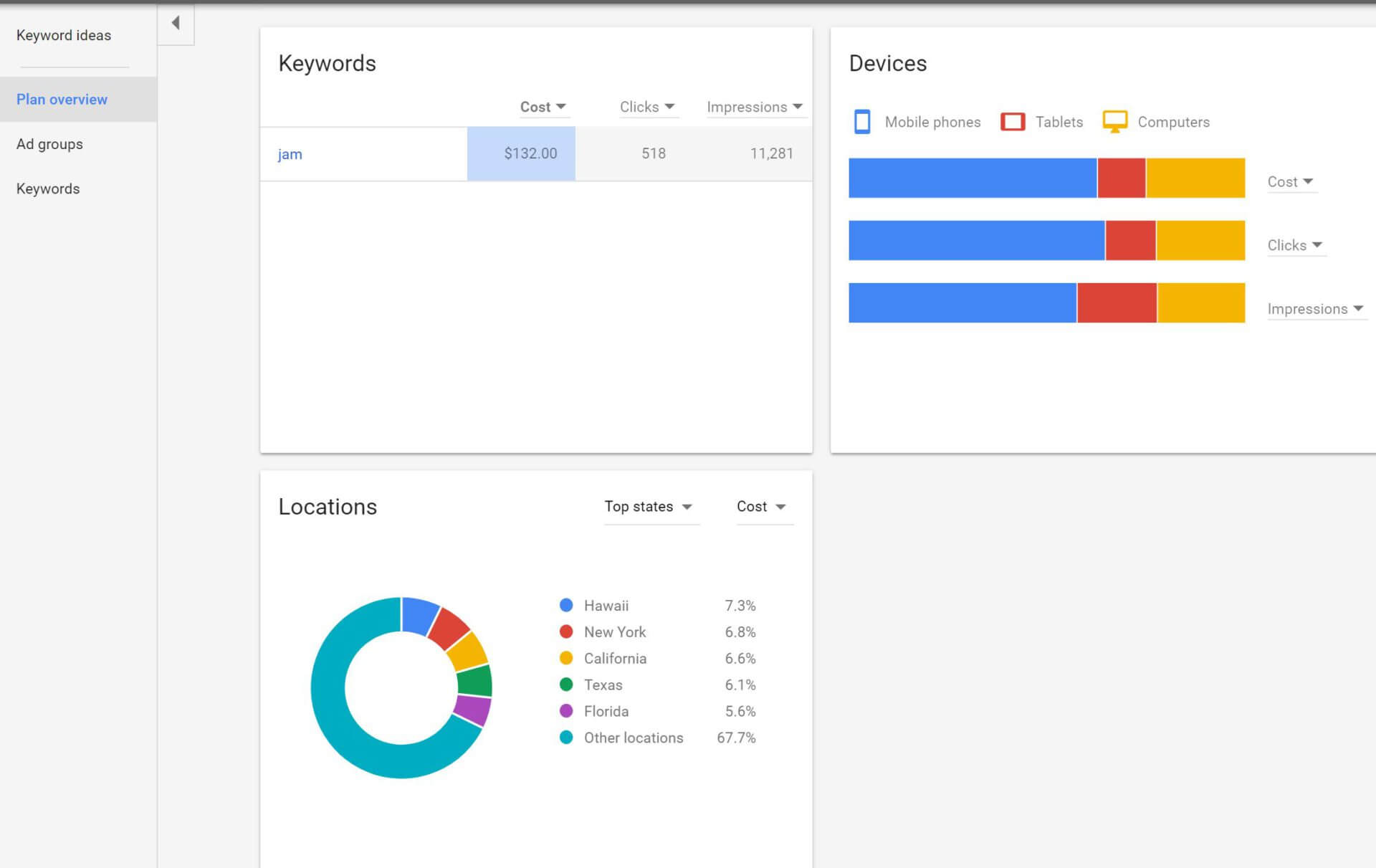This screenshot has width=1376, height=868.
Task: Click the Computers device icon
Action: (x=1116, y=122)
